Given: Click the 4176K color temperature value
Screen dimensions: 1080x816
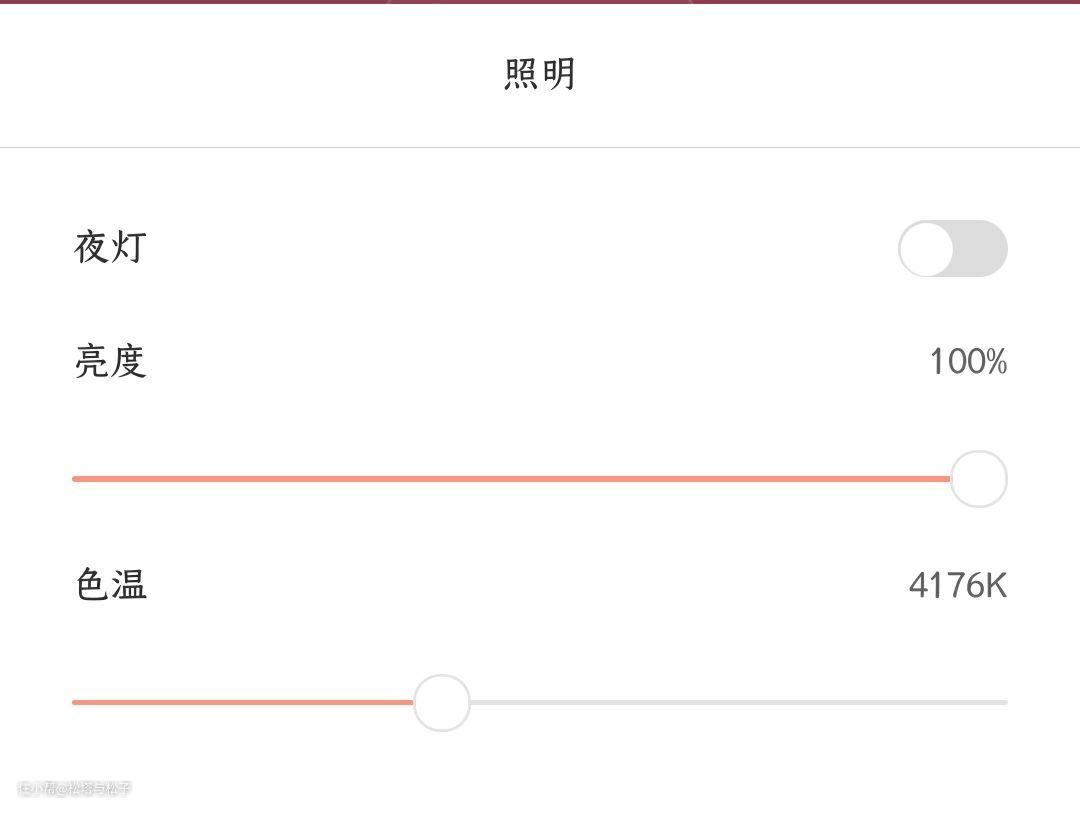Looking at the screenshot, I should click(957, 584).
